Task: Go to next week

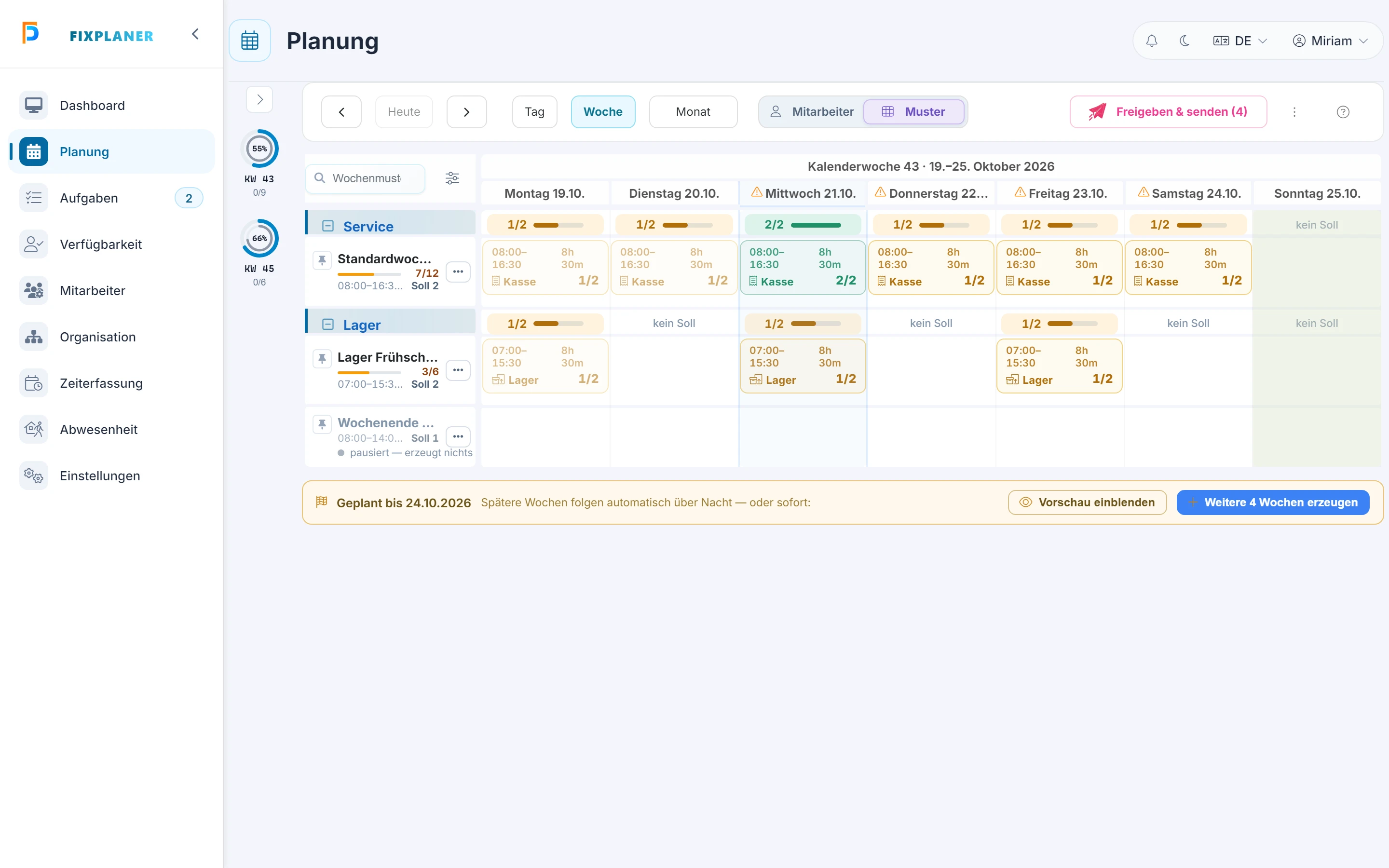Action: [467, 112]
